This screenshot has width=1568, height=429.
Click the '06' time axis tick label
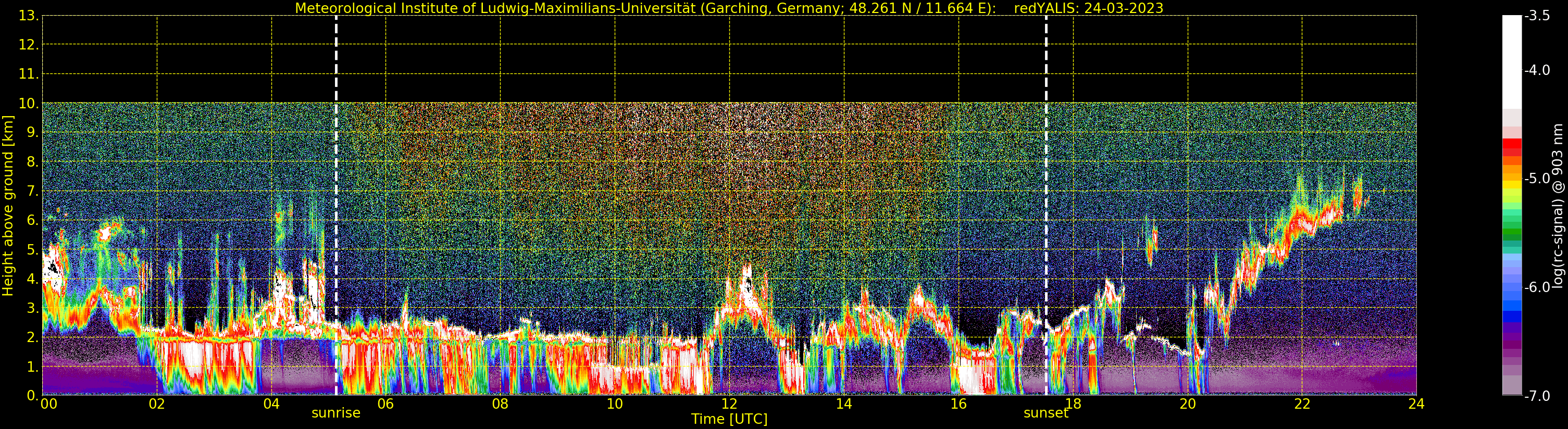(386, 403)
